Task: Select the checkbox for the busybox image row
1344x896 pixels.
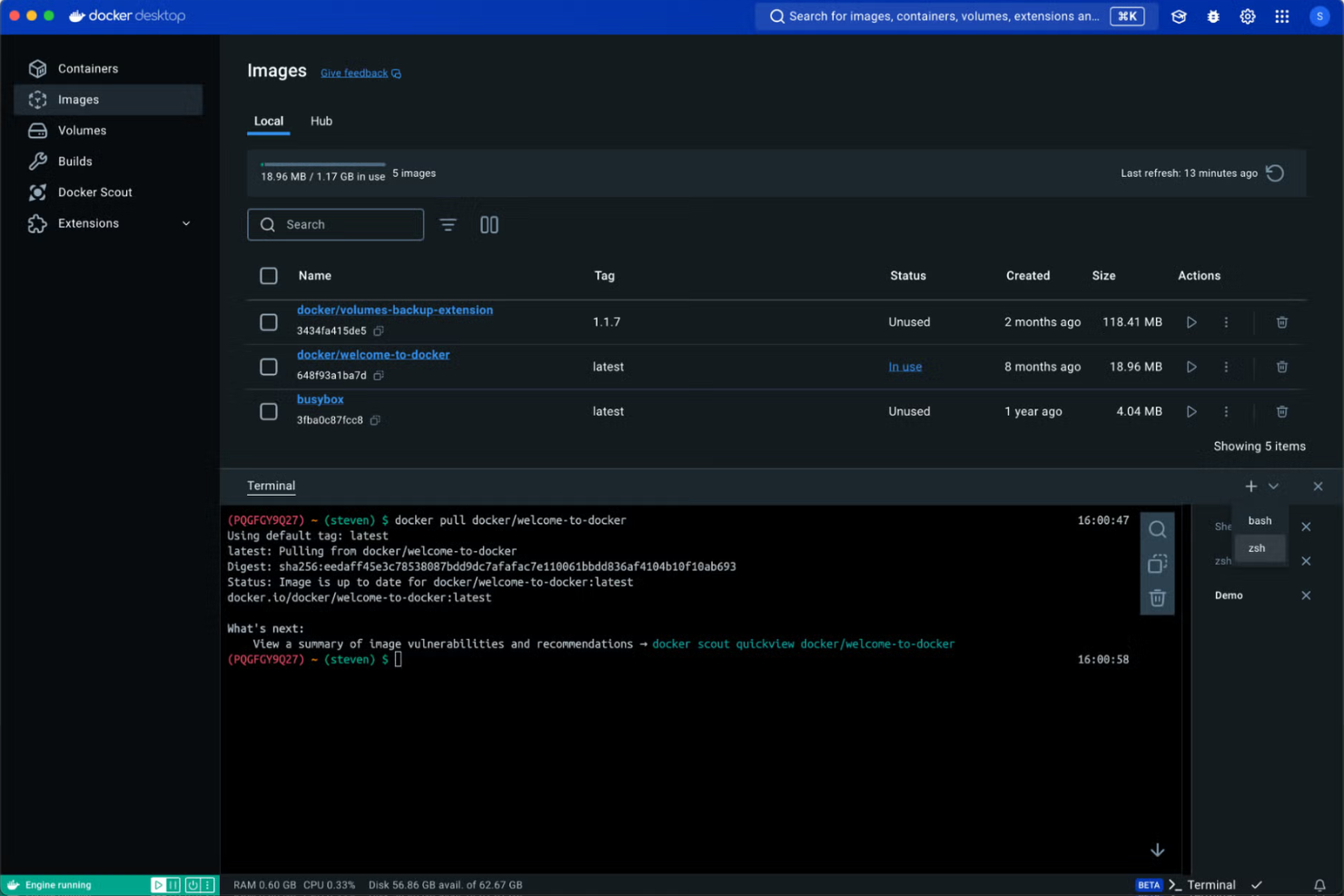Action: coord(269,410)
